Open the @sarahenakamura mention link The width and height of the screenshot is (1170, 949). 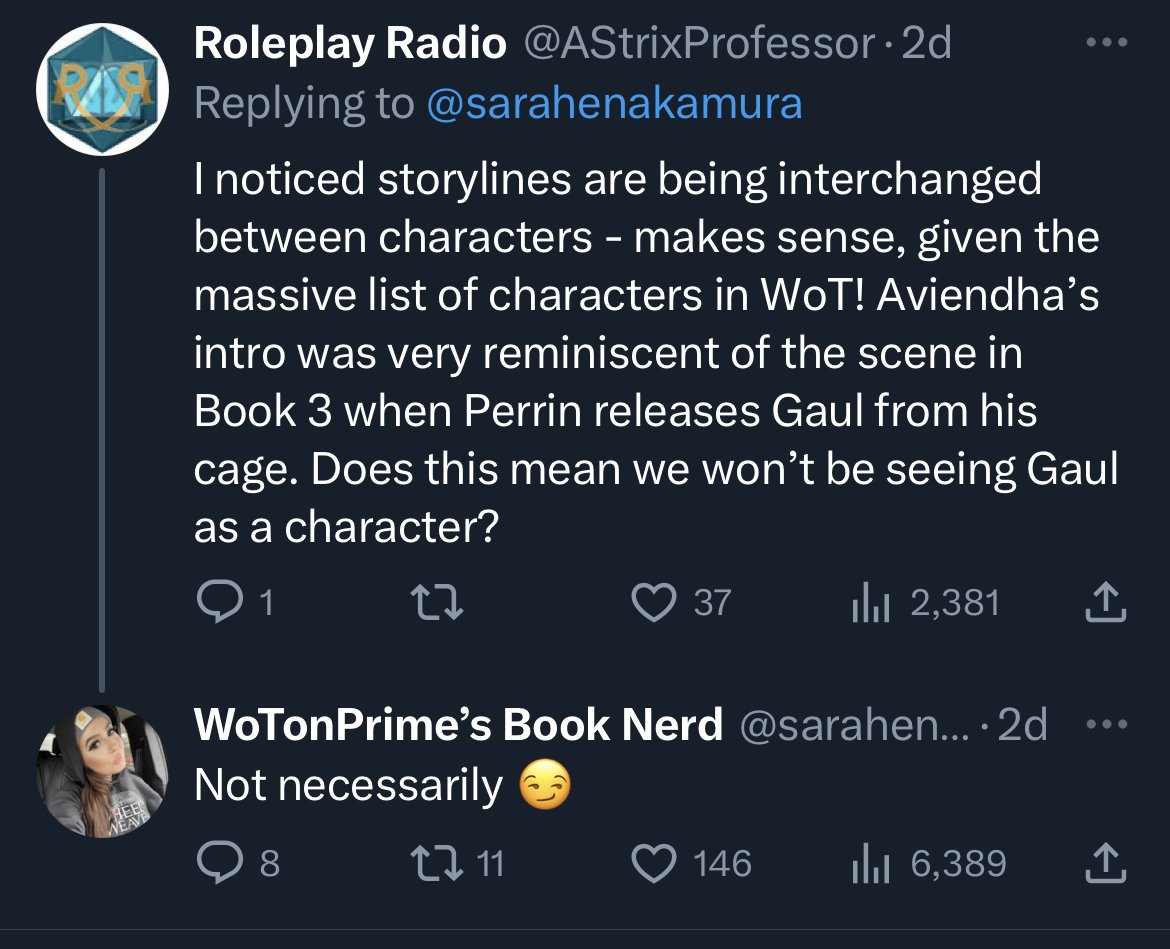tap(614, 103)
